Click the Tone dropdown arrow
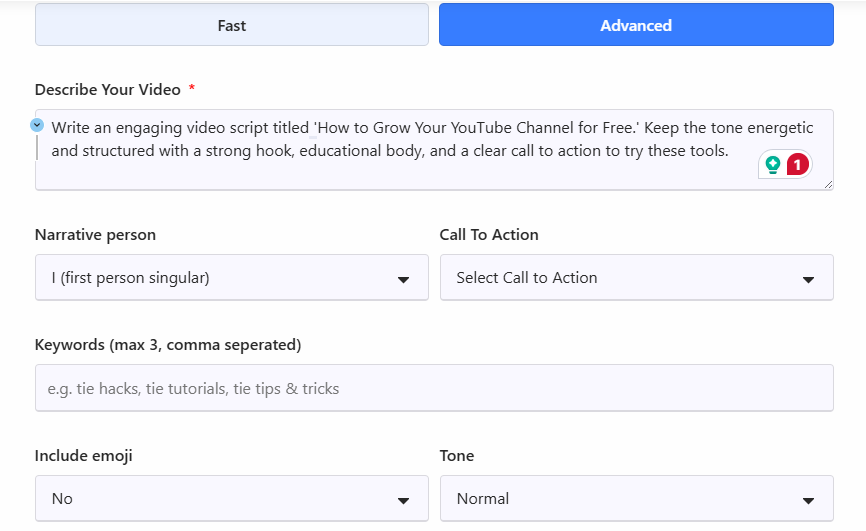 coord(808,500)
